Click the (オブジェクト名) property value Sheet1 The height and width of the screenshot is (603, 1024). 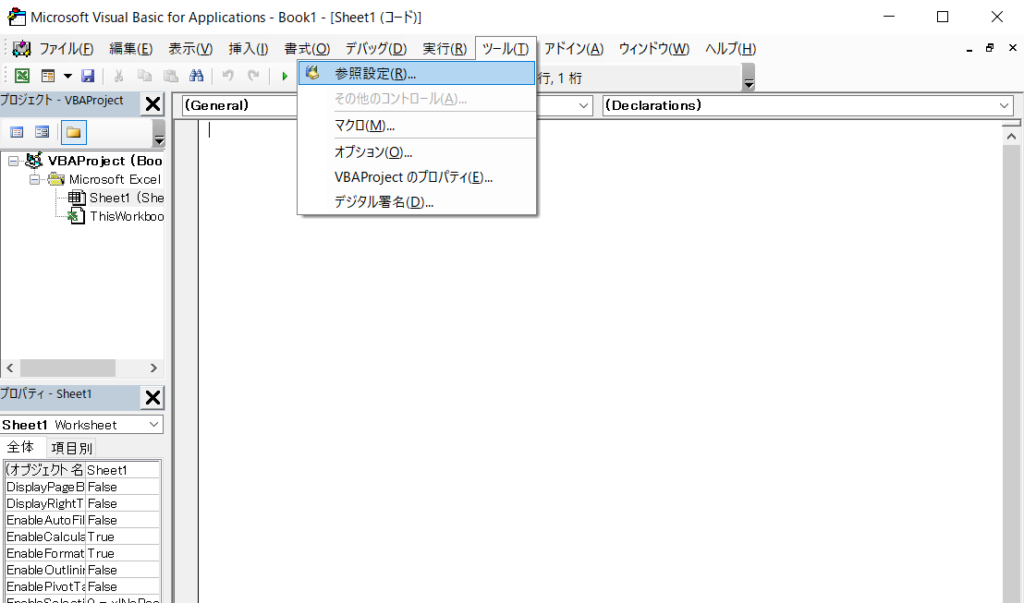[x=123, y=470]
